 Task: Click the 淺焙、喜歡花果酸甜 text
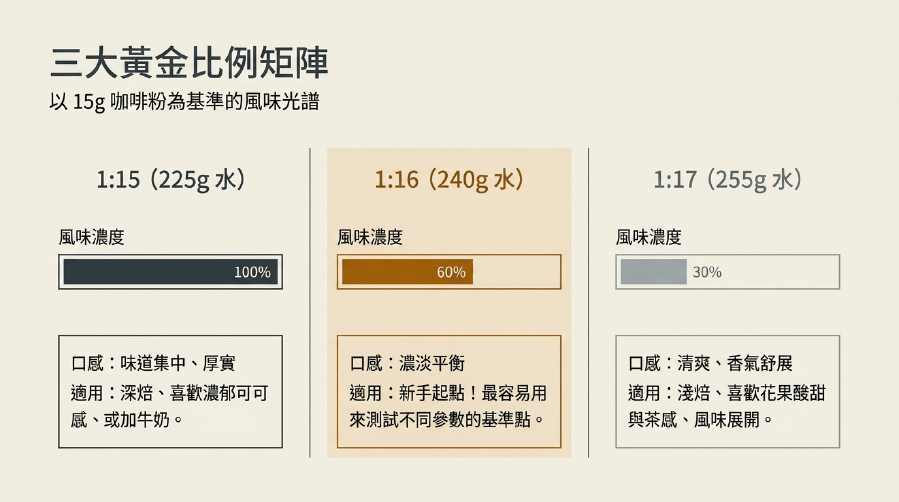tap(751, 393)
